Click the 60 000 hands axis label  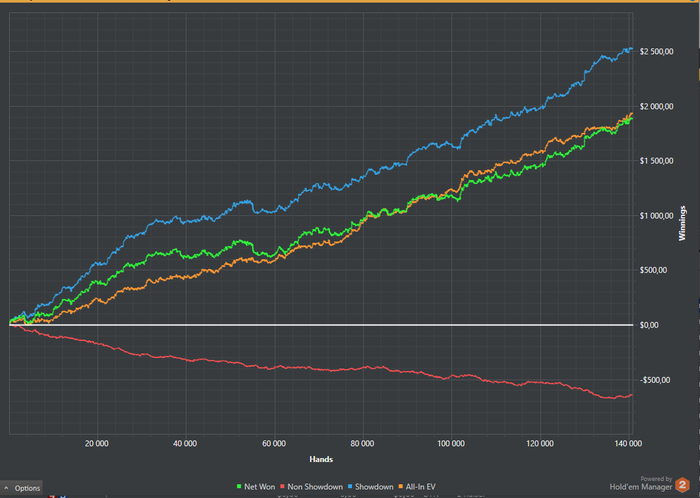coord(274,444)
